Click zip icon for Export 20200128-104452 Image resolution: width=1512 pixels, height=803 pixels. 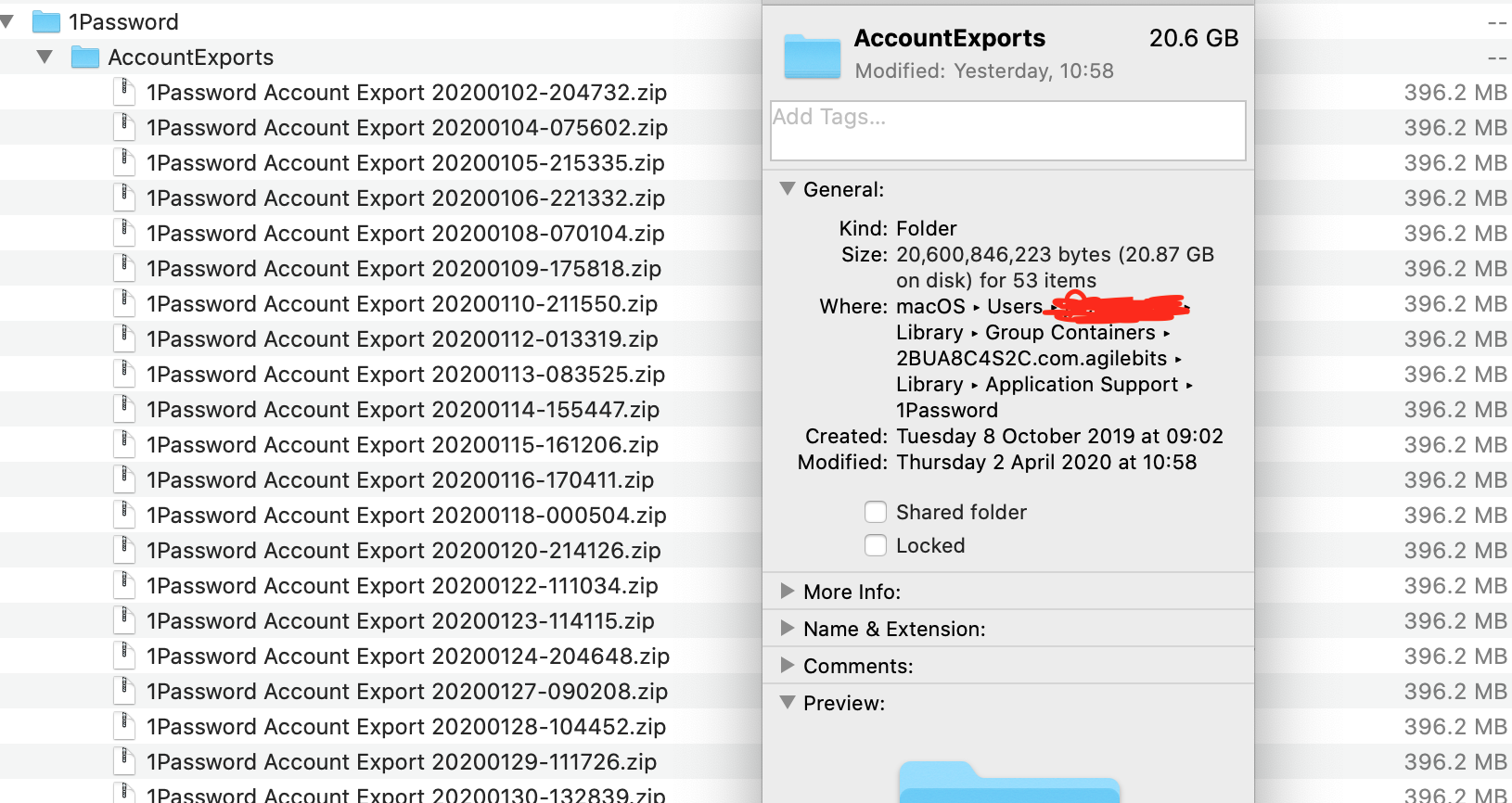tap(124, 726)
